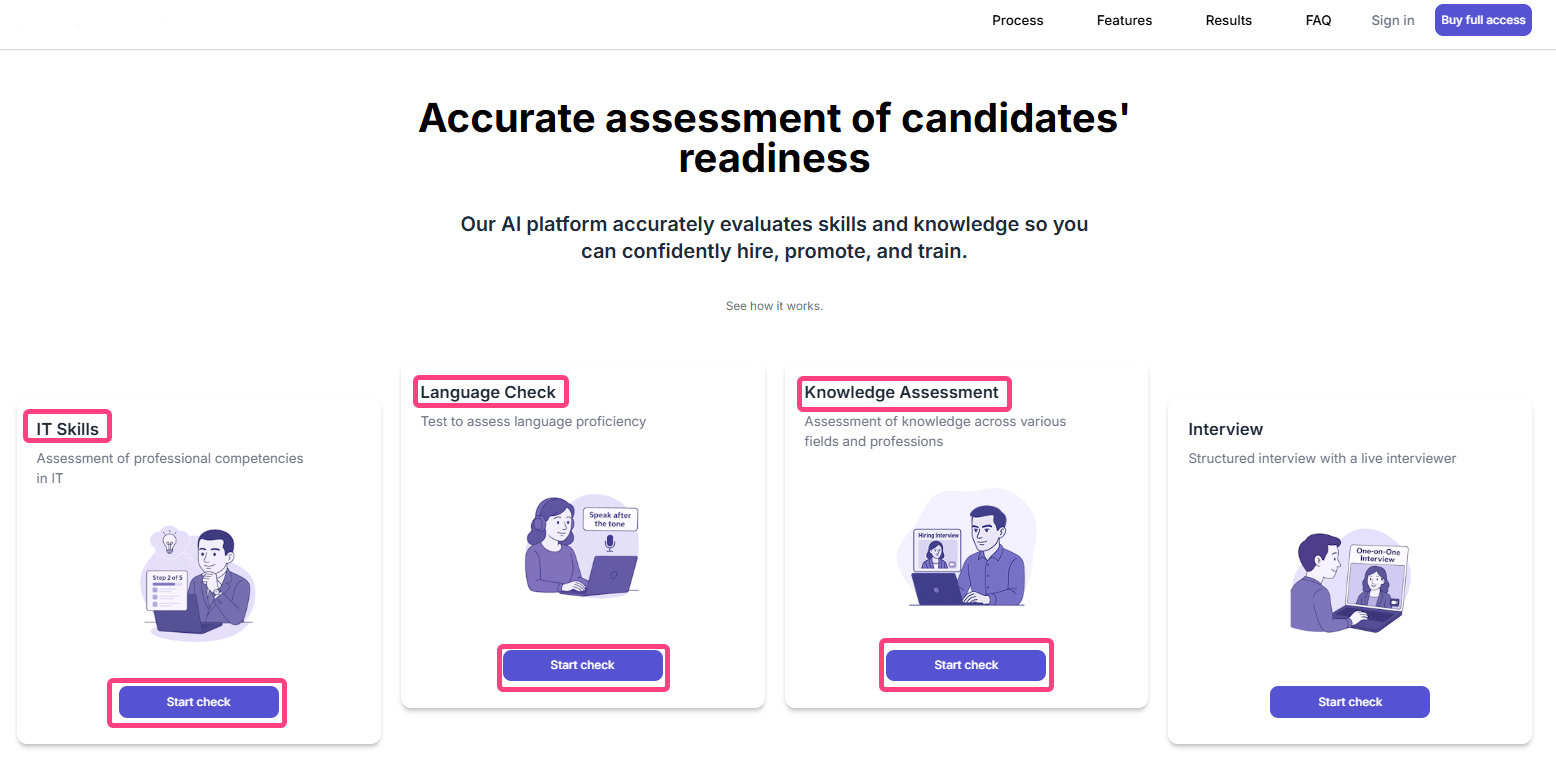Start check in the IT Skills card
Viewport: 1556px width, 771px height.
[198, 702]
